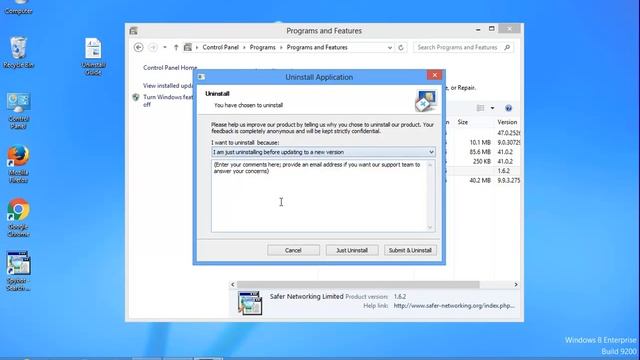Open the Spybot Search desktop shortcut
Screen dimensions: 640x360
tap(18, 271)
